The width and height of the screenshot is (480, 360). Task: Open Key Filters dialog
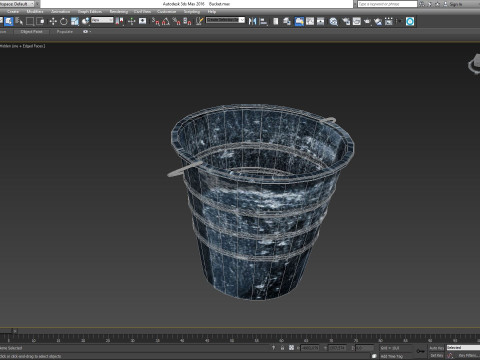[469, 356]
